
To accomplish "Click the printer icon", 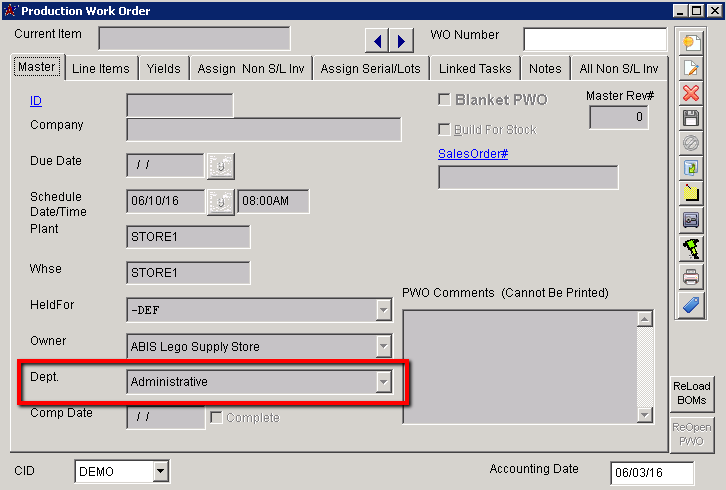I will pos(691,277).
